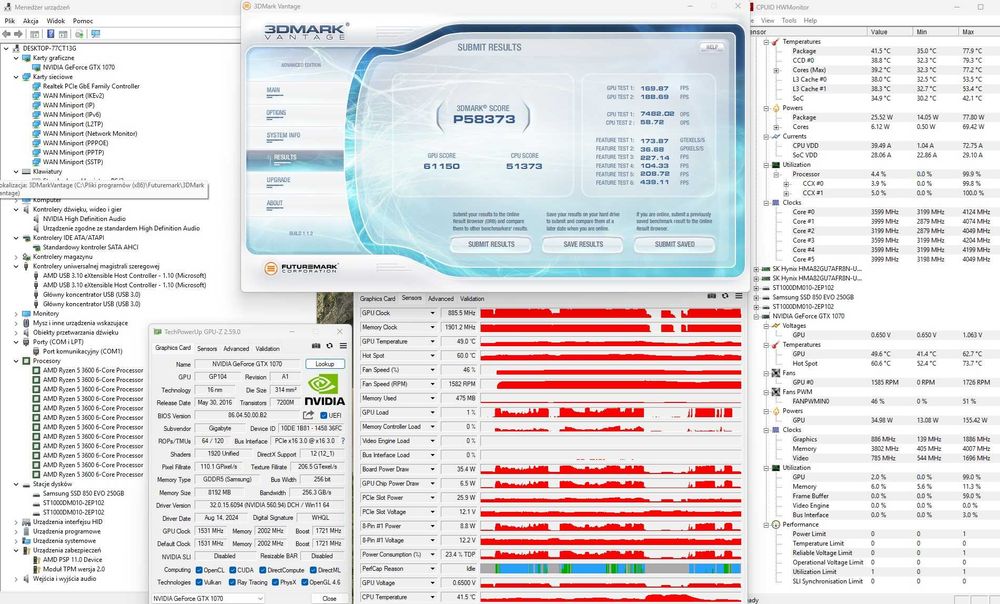Open the Tools menu in HWMonitor
The height and width of the screenshot is (604, 1000).
click(789, 20)
